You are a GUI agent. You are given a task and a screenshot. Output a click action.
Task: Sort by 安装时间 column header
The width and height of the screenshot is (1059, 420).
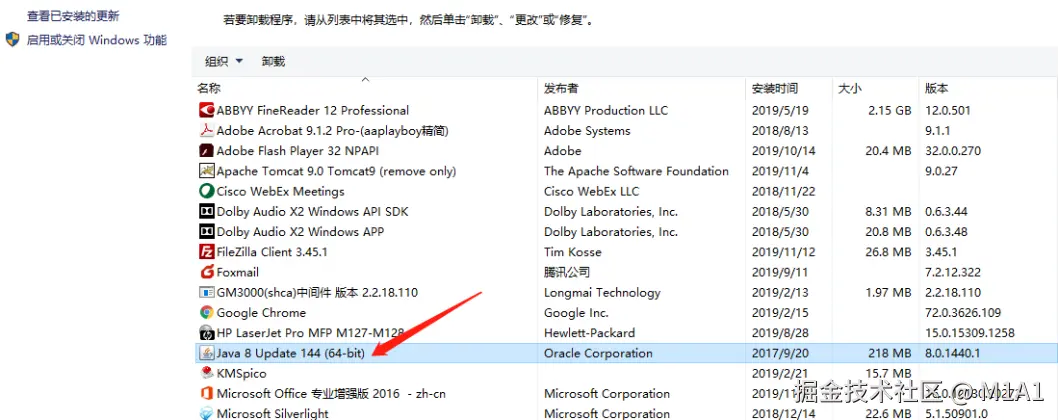775,89
